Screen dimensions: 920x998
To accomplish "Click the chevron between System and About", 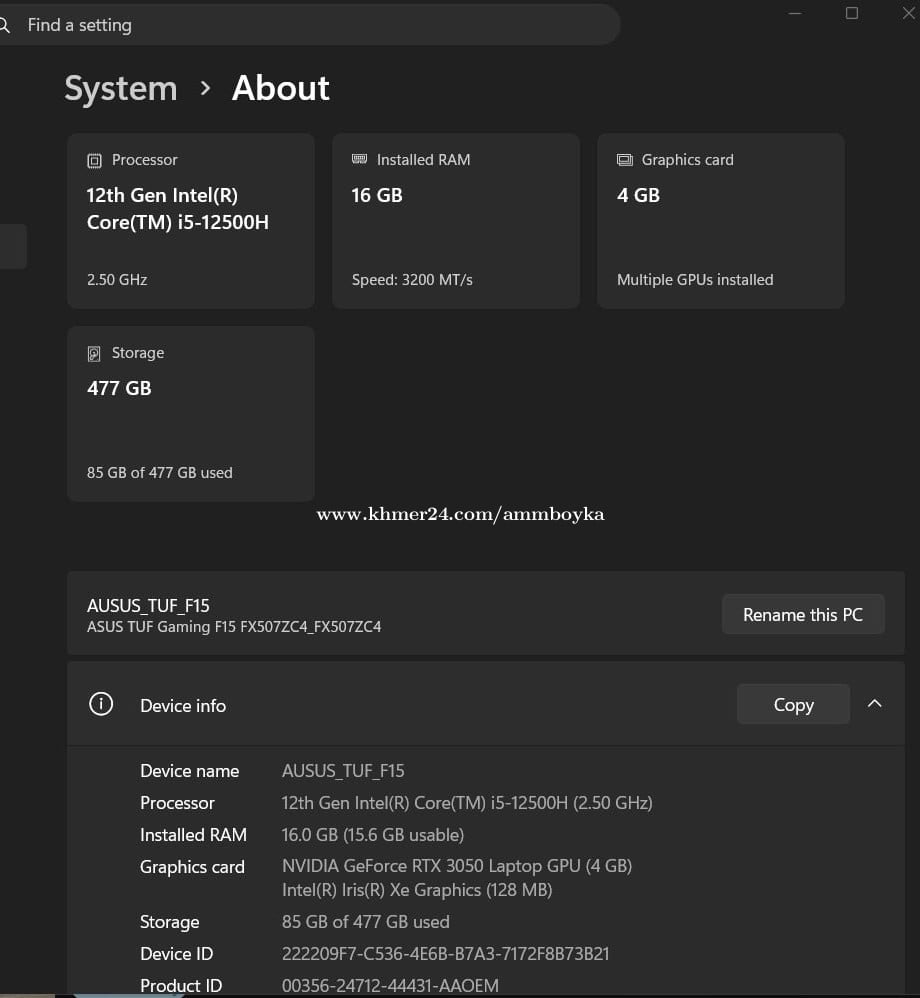I will [x=205, y=88].
